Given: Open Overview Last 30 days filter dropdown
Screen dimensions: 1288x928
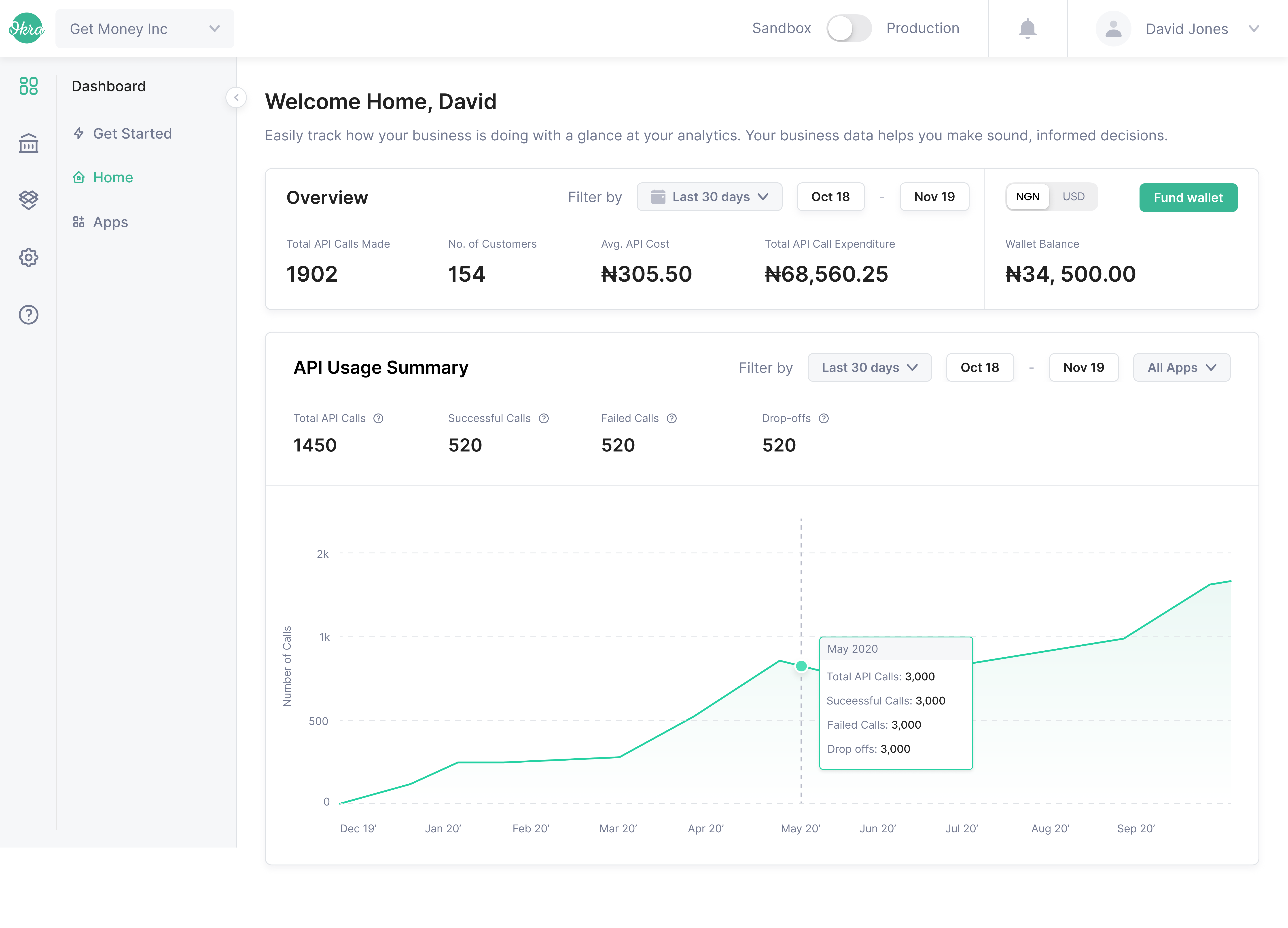Looking at the screenshot, I should [x=709, y=196].
